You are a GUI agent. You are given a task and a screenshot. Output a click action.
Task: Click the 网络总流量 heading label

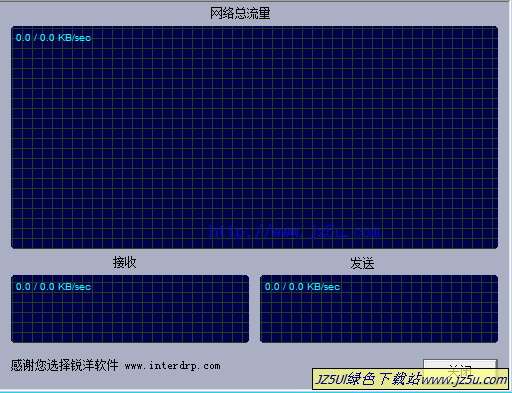pos(240,14)
